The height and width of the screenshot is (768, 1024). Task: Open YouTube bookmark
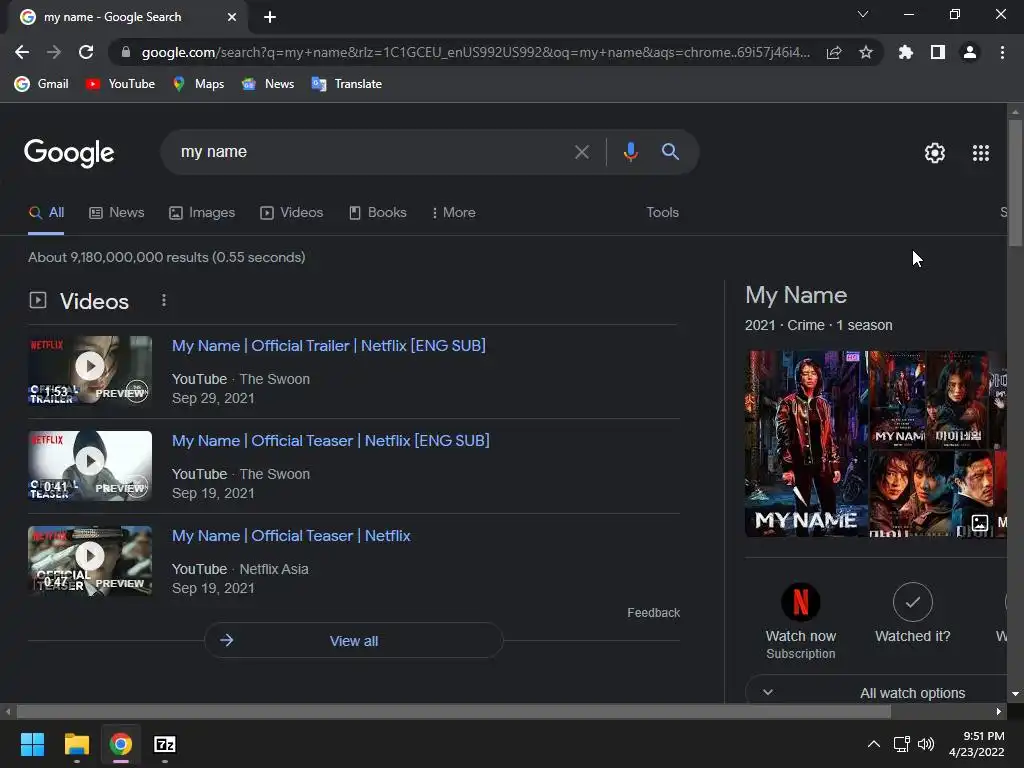[121, 84]
